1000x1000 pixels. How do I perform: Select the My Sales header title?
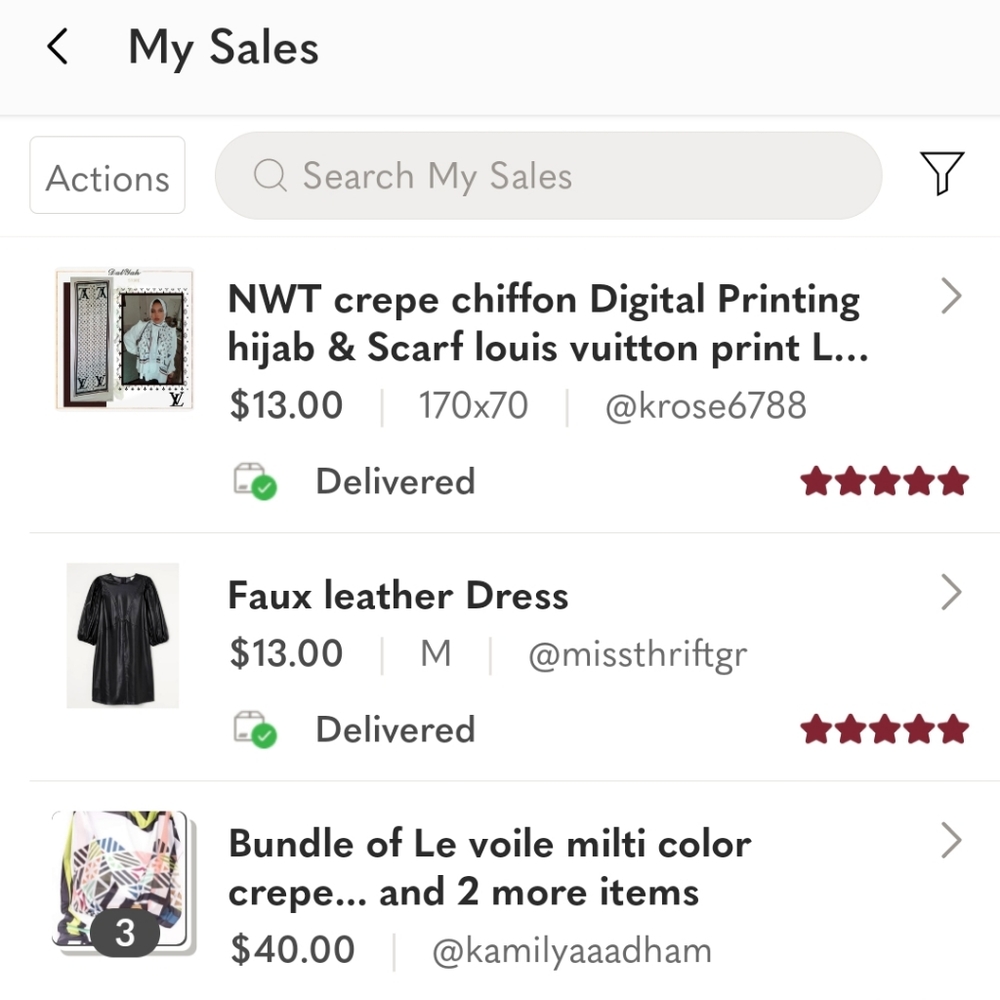(222, 46)
